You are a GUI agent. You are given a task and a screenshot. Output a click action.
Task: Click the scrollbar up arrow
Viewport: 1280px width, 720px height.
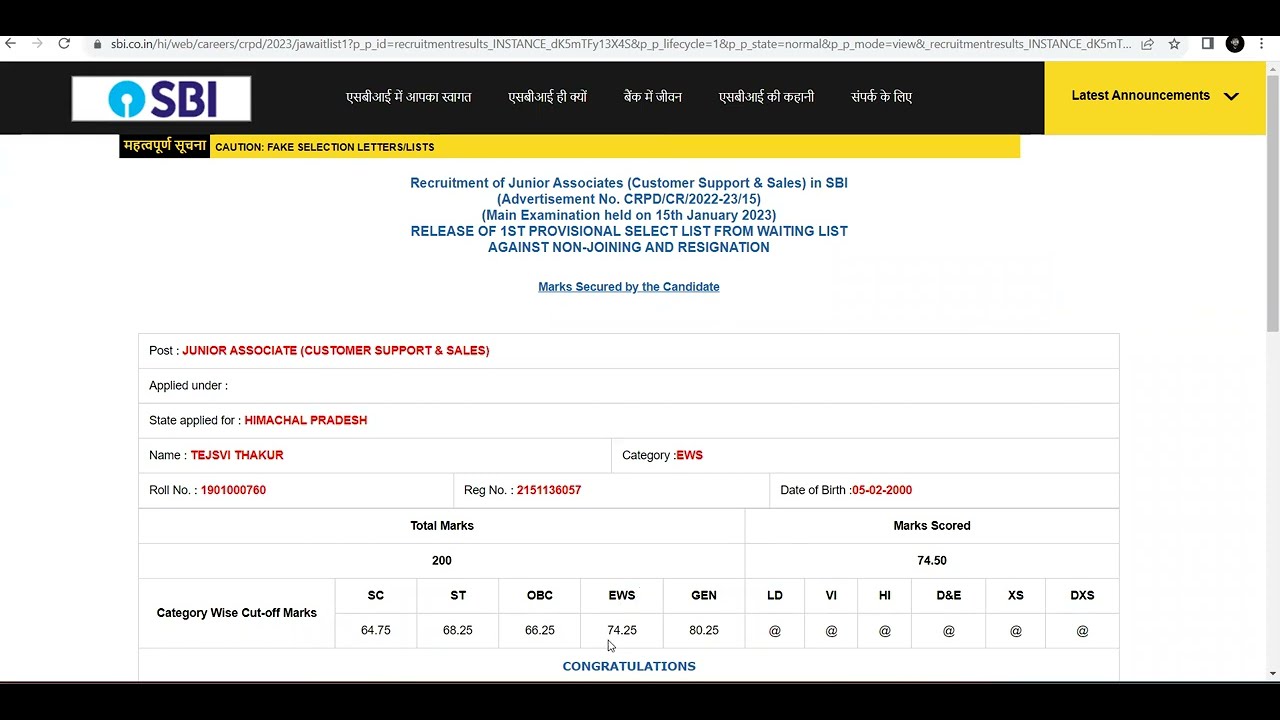coord(1272,69)
